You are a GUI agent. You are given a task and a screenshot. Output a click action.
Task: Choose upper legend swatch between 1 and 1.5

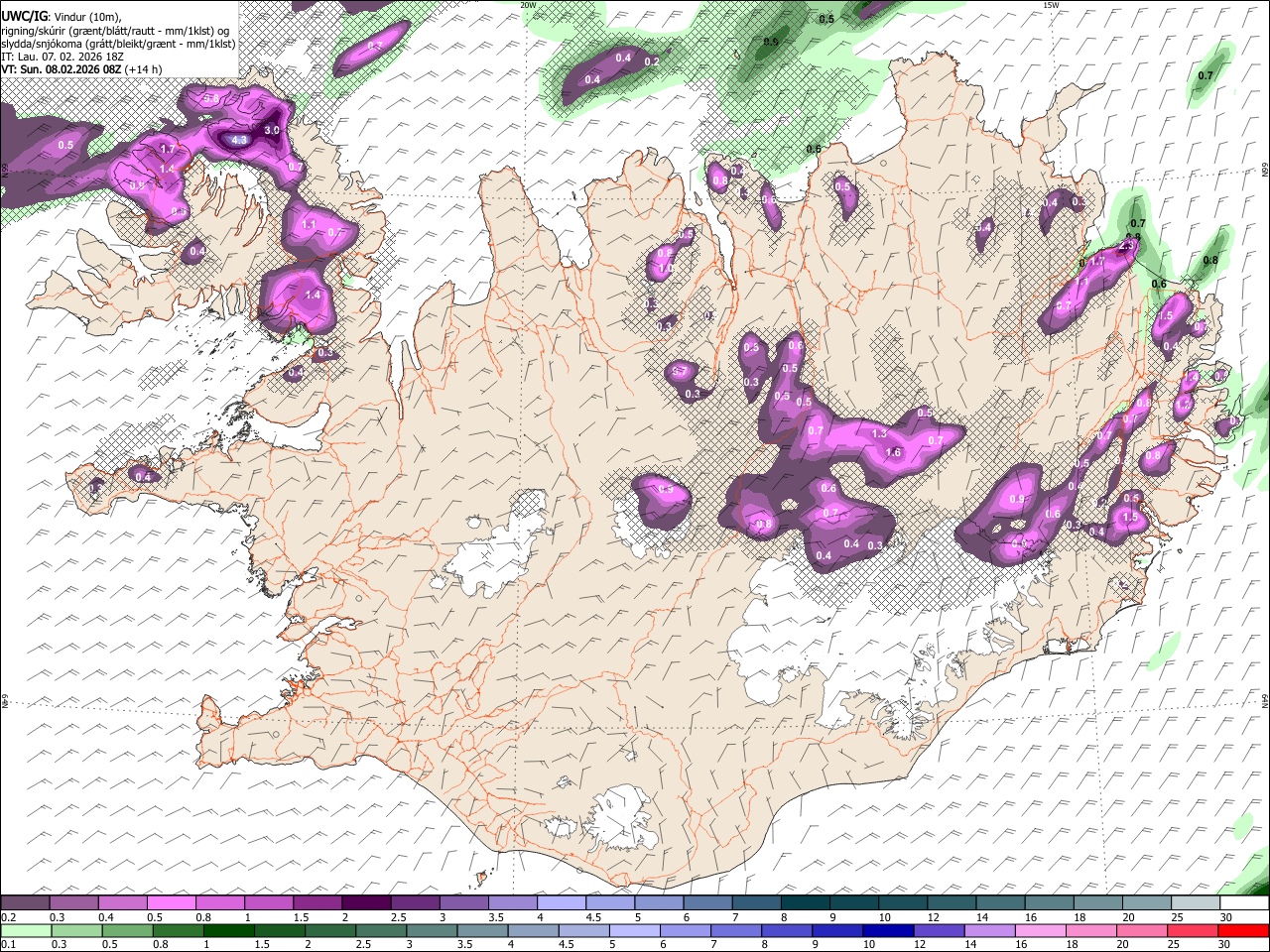(x=269, y=903)
